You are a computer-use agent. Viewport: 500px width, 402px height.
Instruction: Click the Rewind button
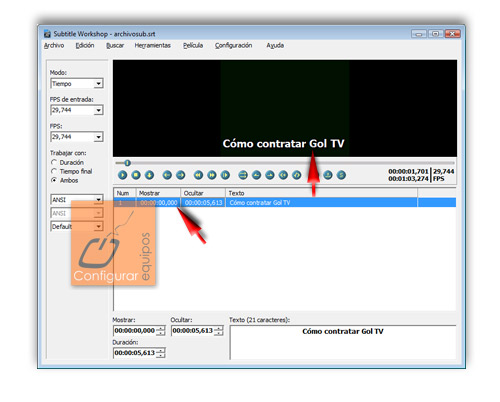tap(199, 175)
